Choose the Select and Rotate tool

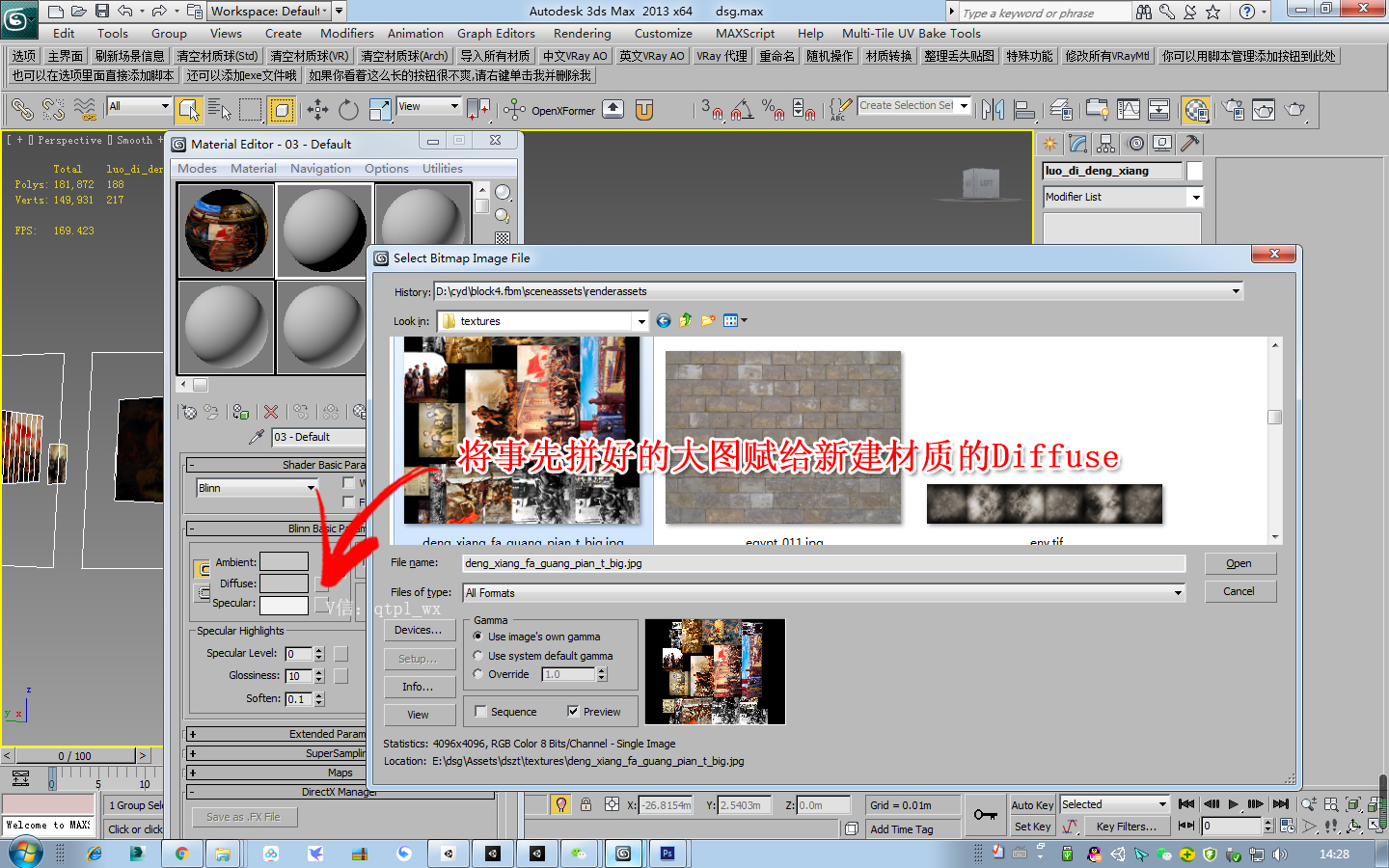(349, 110)
